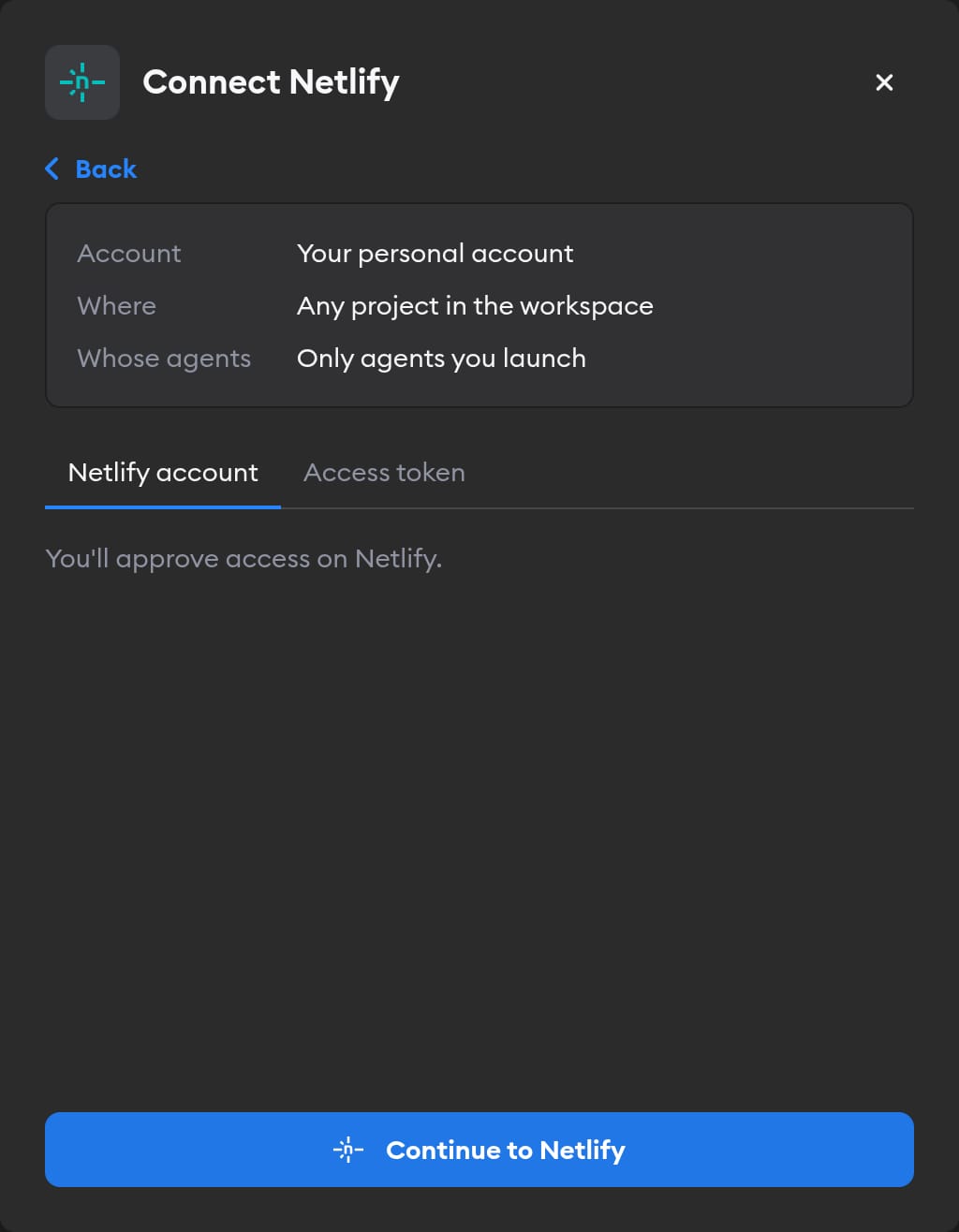Go back using the Back link

pos(91,169)
